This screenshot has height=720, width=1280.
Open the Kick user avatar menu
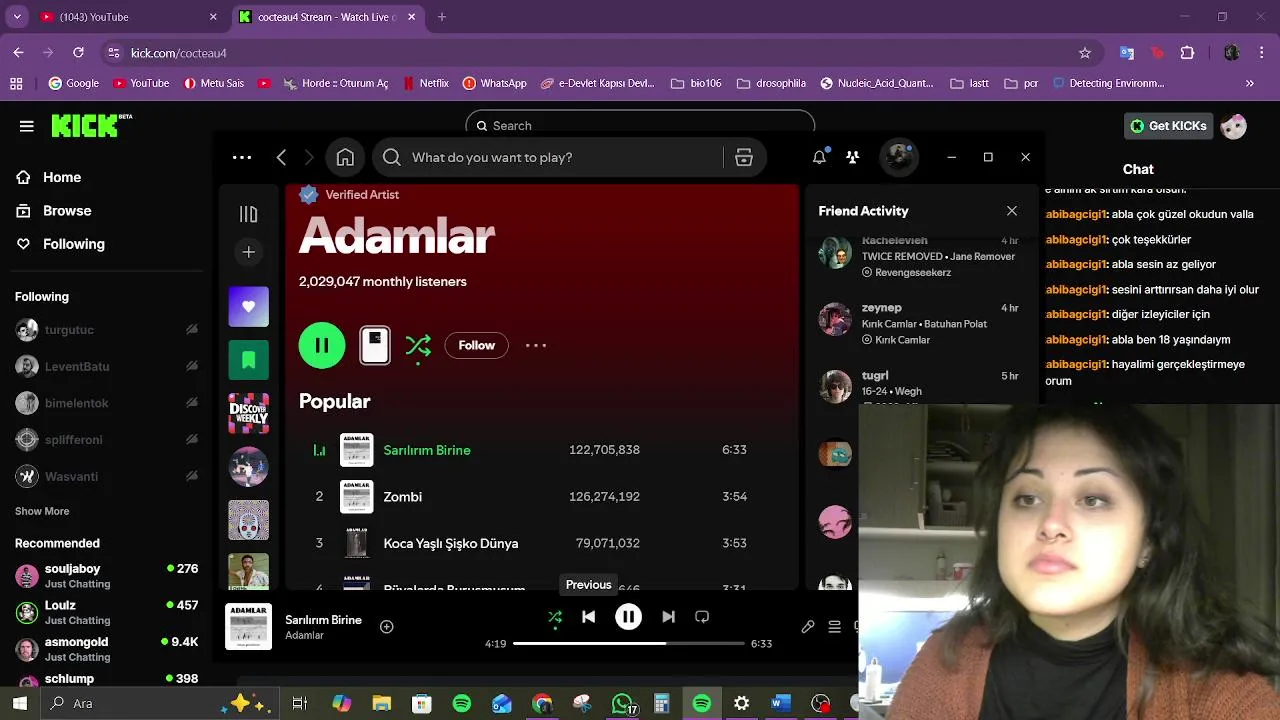1234,126
